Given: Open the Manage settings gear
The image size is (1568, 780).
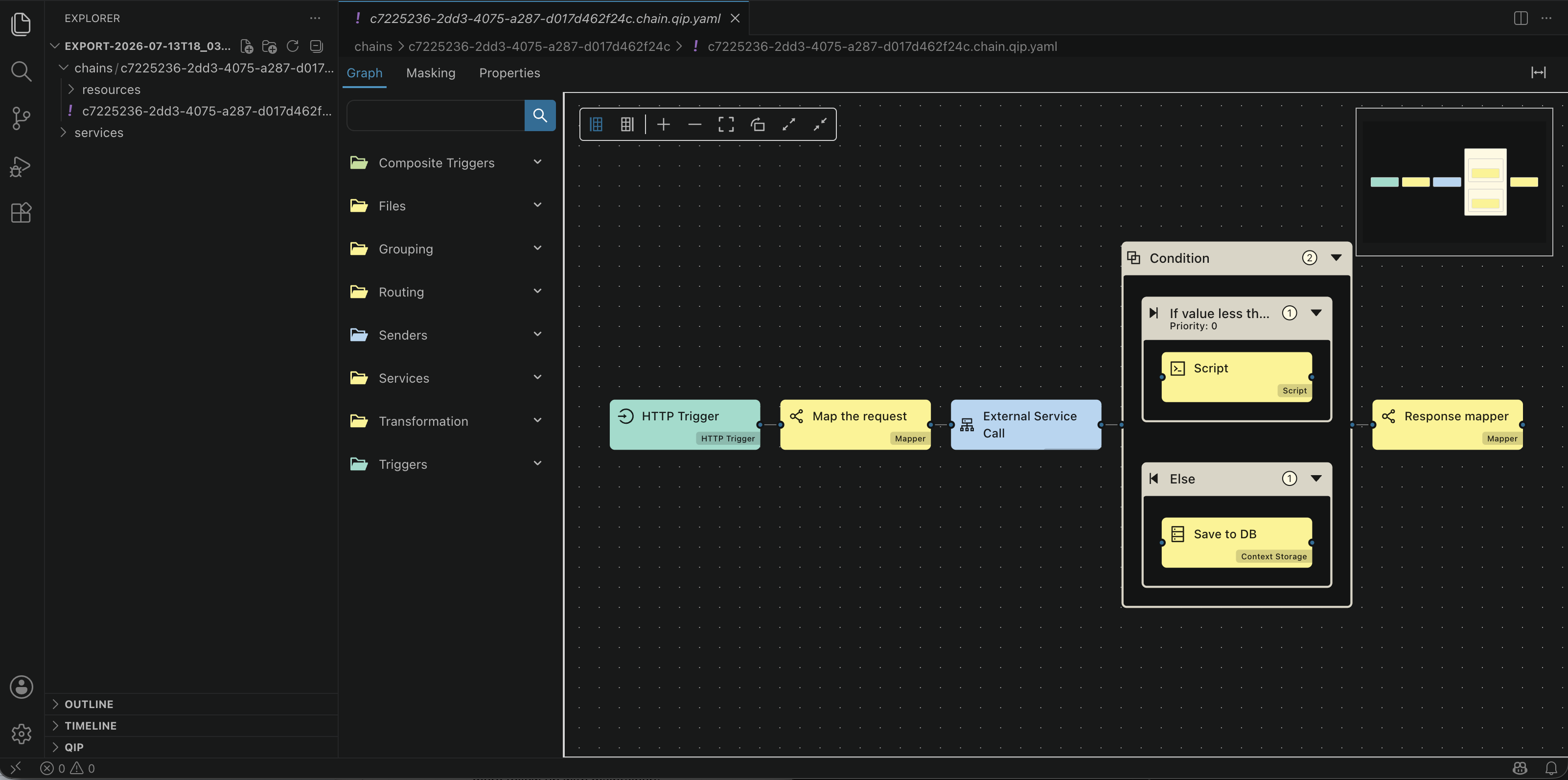Looking at the screenshot, I should tap(22, 734).
